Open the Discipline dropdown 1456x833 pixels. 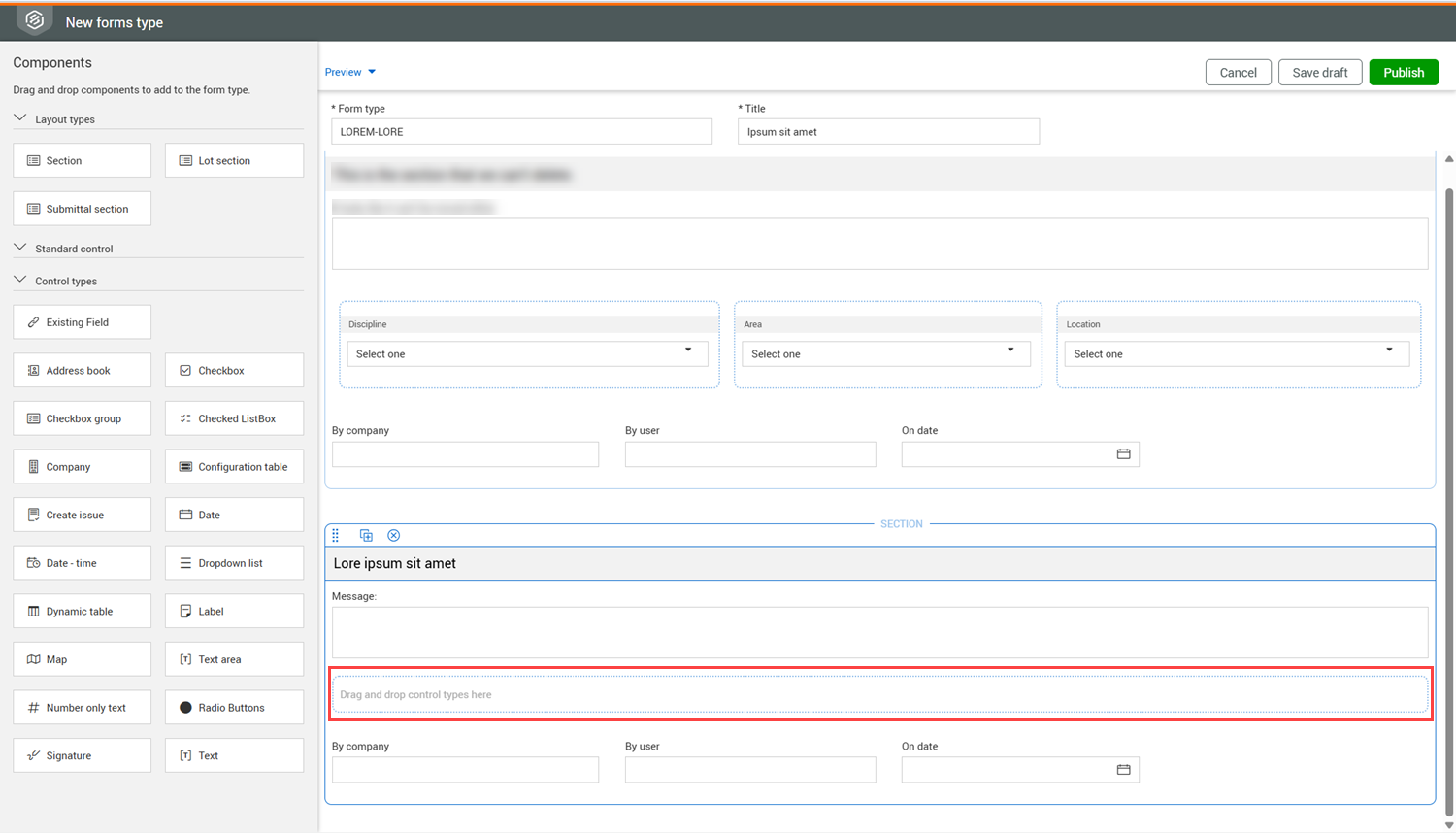click(527, 354)
